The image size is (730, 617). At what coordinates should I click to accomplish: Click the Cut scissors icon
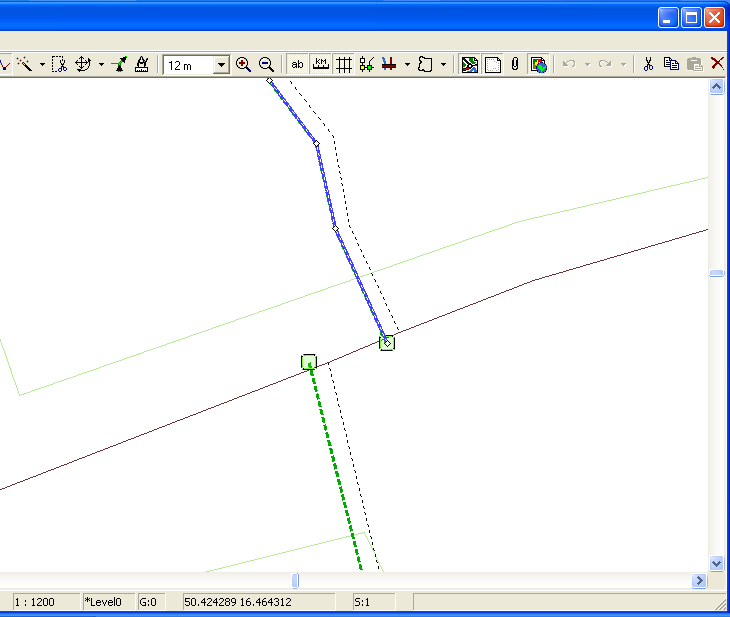pyautogui.click(x=648, y=64)
